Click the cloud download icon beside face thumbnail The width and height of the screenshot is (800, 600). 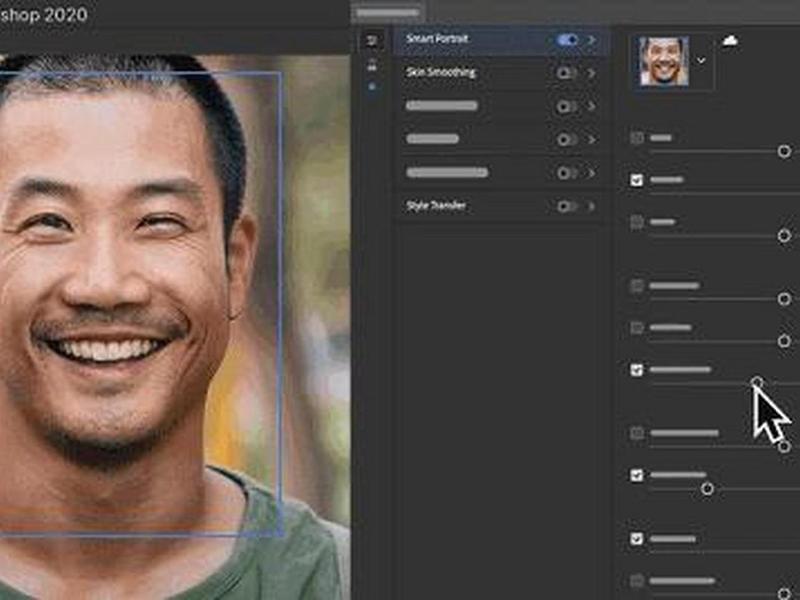tap(730, 40)
